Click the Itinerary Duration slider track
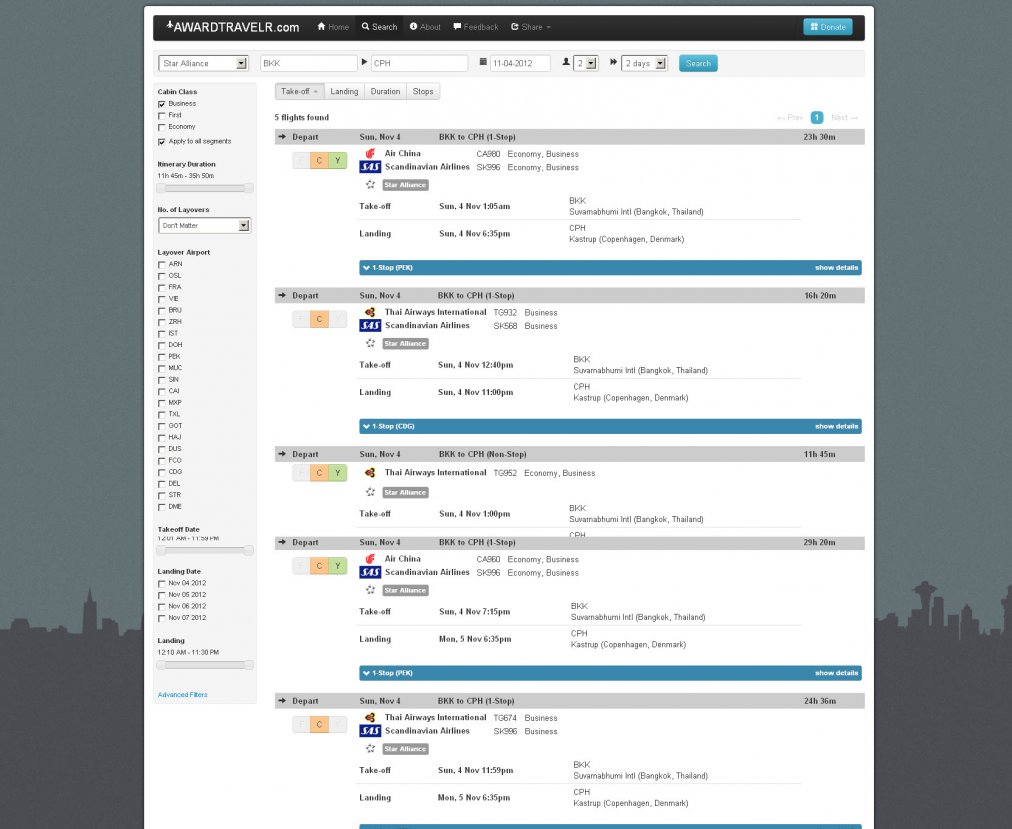Image resolution: width=1012 pixels, height=829 pixels. click(205, 188)
